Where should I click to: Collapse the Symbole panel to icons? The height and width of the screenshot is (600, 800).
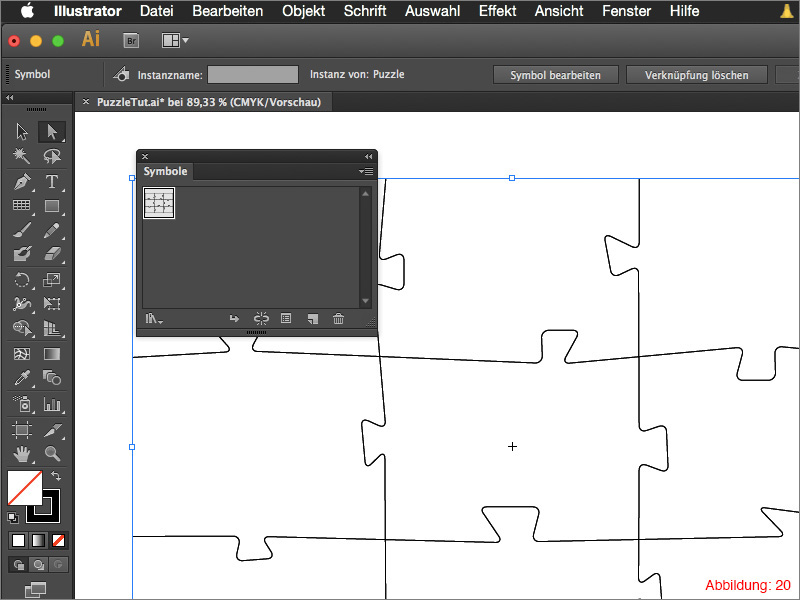click(369, 156)
